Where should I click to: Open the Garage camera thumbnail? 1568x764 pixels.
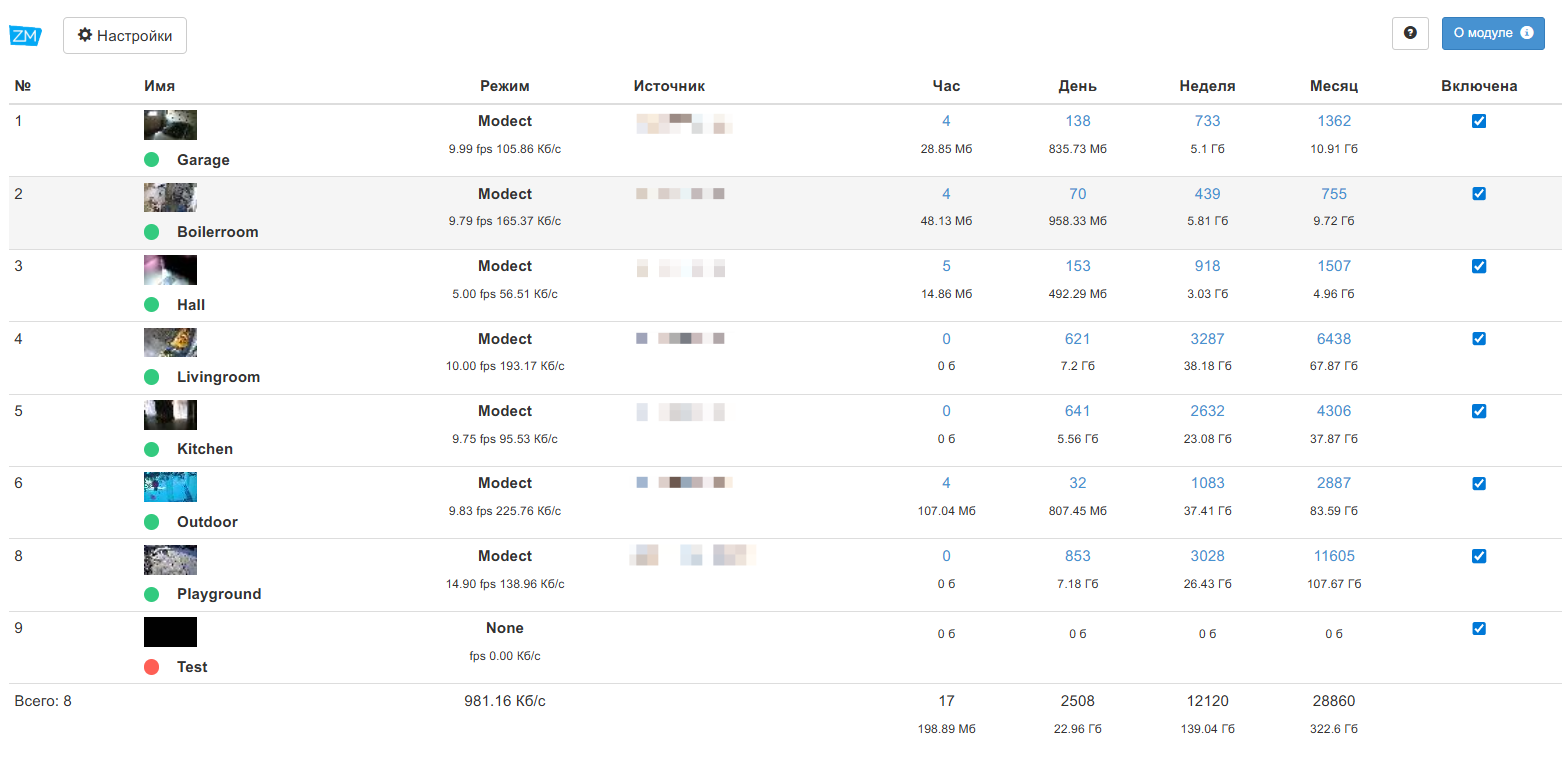(x=170, y=125)
